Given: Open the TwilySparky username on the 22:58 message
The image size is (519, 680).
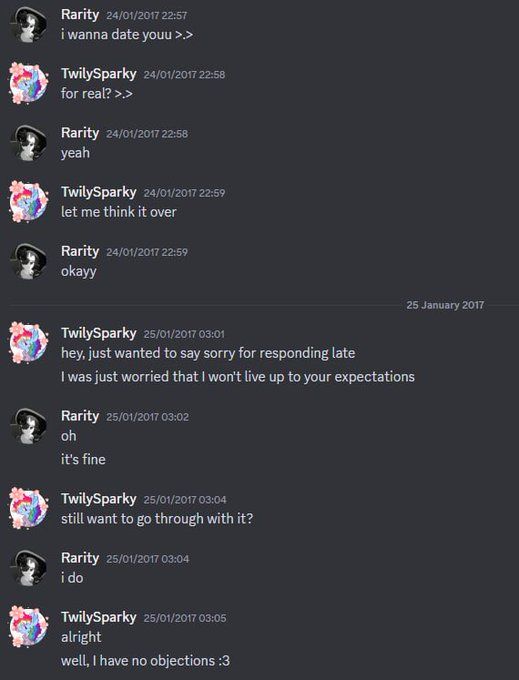Looking at the screenshot, I should 99,74.
